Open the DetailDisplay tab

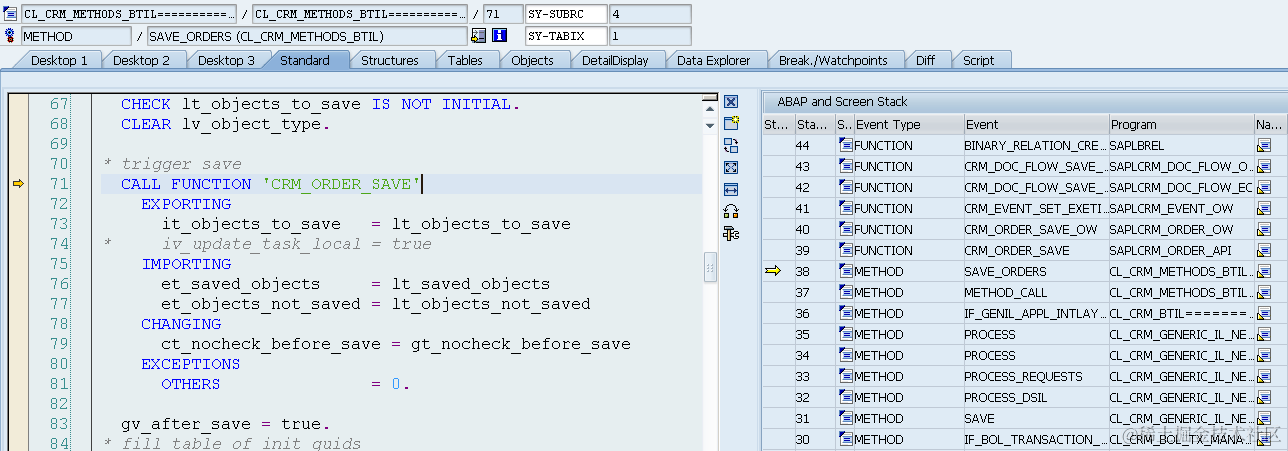[615, 60]
